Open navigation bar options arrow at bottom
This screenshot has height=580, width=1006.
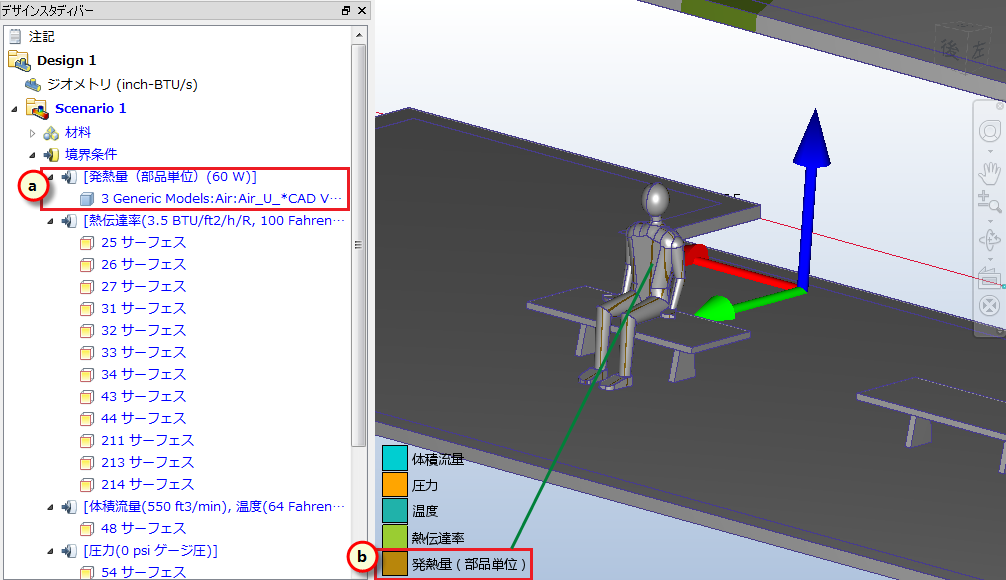1000,331
